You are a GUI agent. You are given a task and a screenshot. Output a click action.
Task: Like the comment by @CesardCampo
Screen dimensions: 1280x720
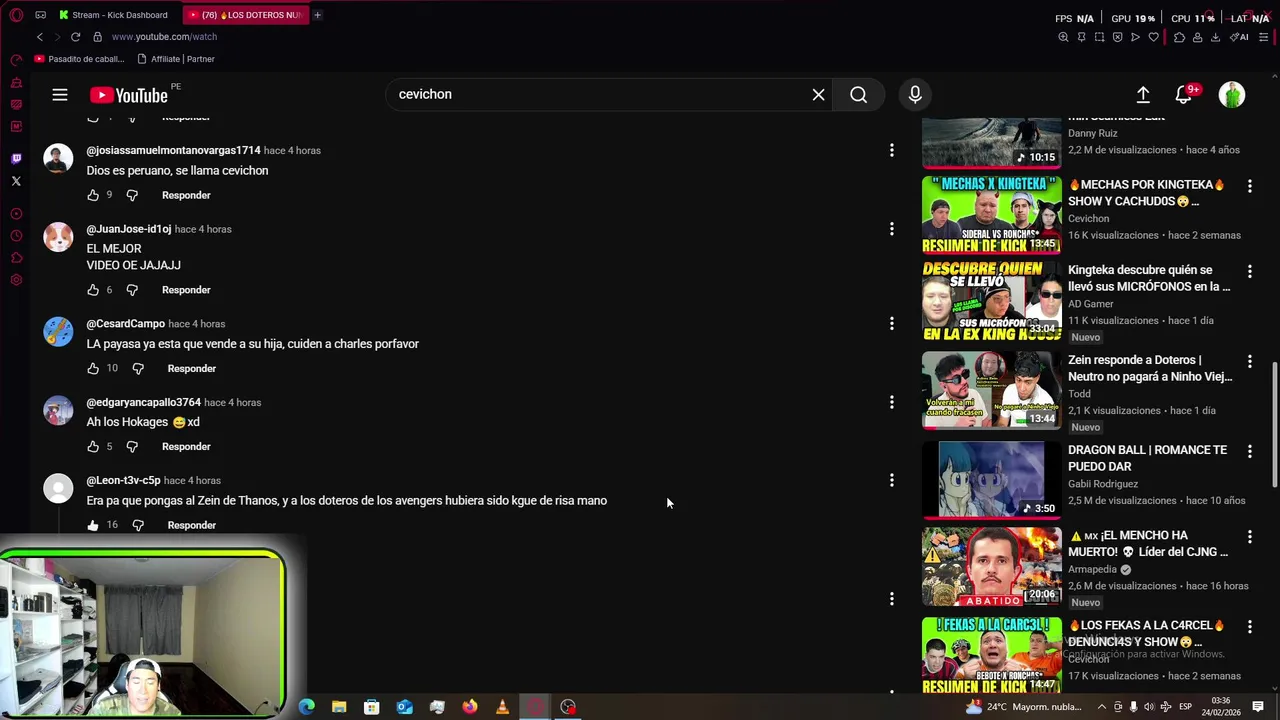click(93, 369)
